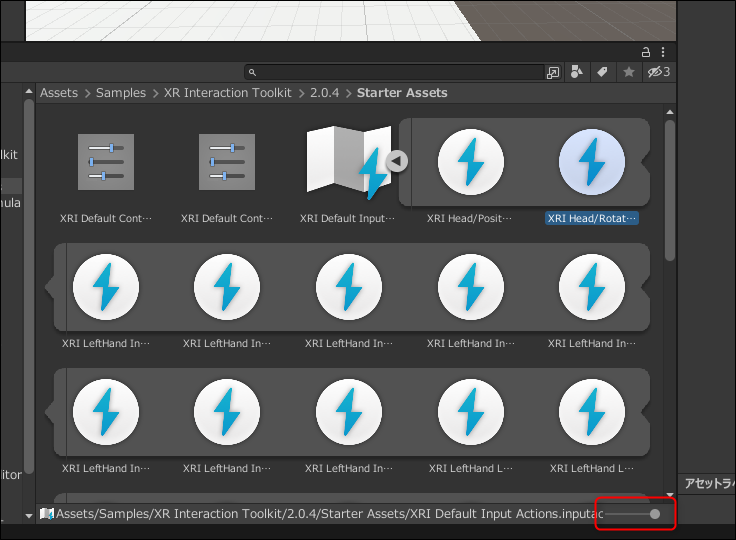
Task: Click the folder tree scrollbar up arrow
Action: pos(29,91)
